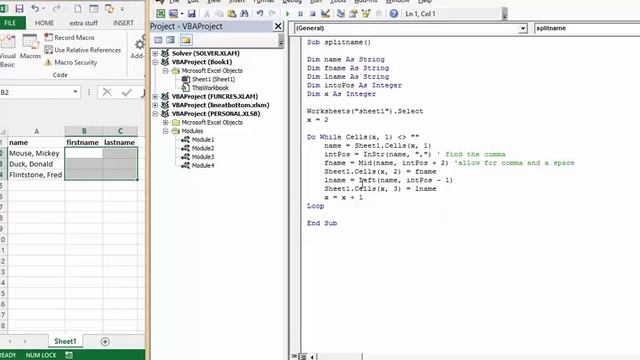Expand VBAProject (lineatbottom.xlsm) node
The width and height of the screenshot is (640, 360).
point(155,105)
